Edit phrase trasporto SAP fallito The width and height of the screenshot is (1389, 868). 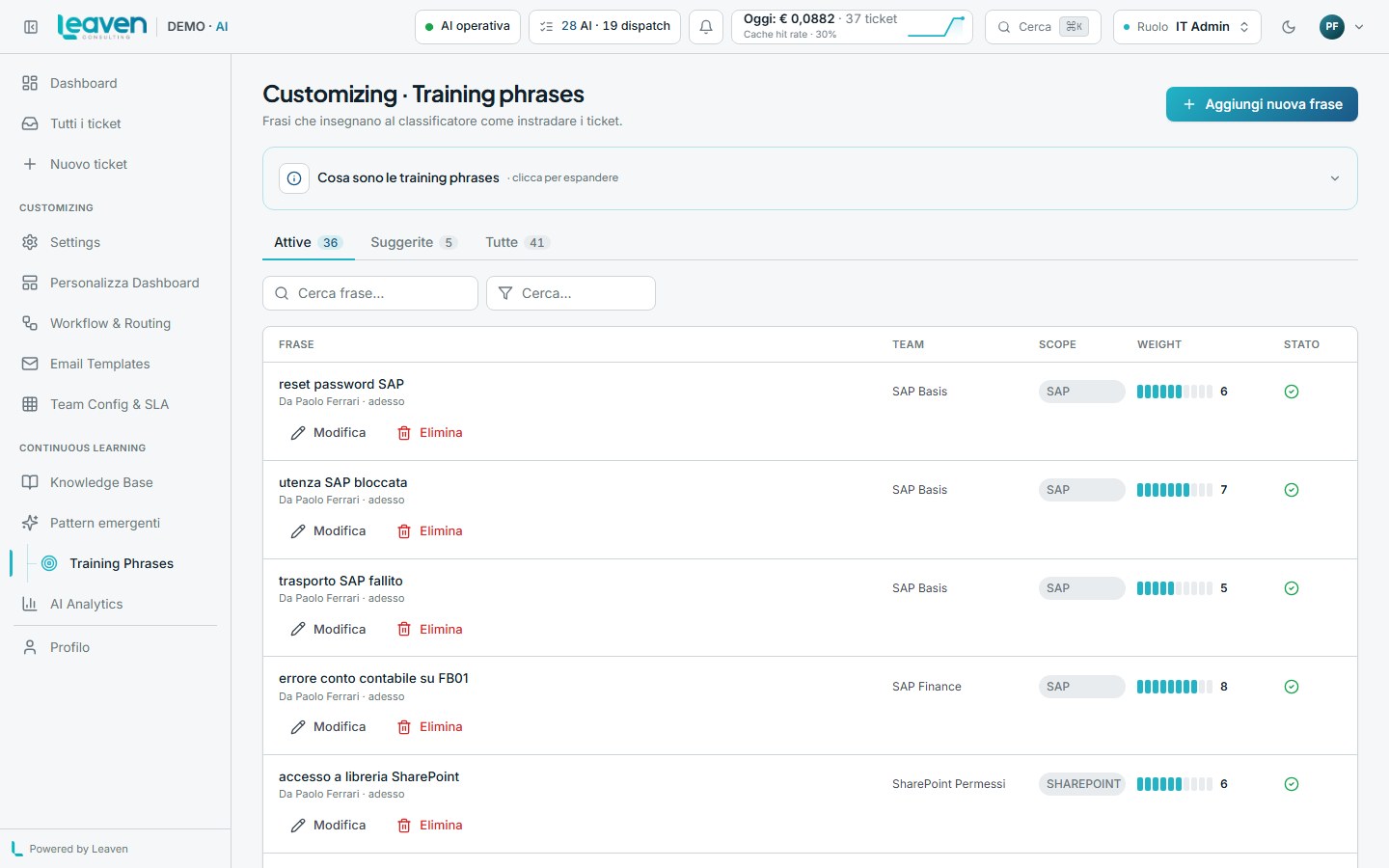point(328,630)
